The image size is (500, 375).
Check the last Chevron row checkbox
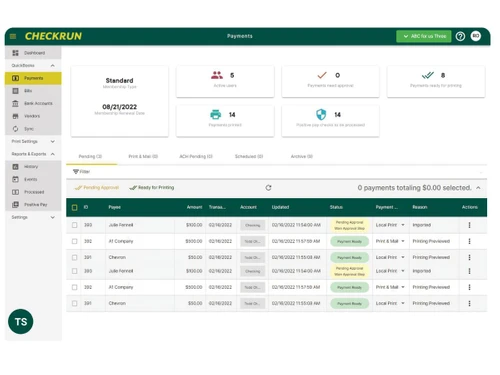pyautogui.click(x=75, y=303)
